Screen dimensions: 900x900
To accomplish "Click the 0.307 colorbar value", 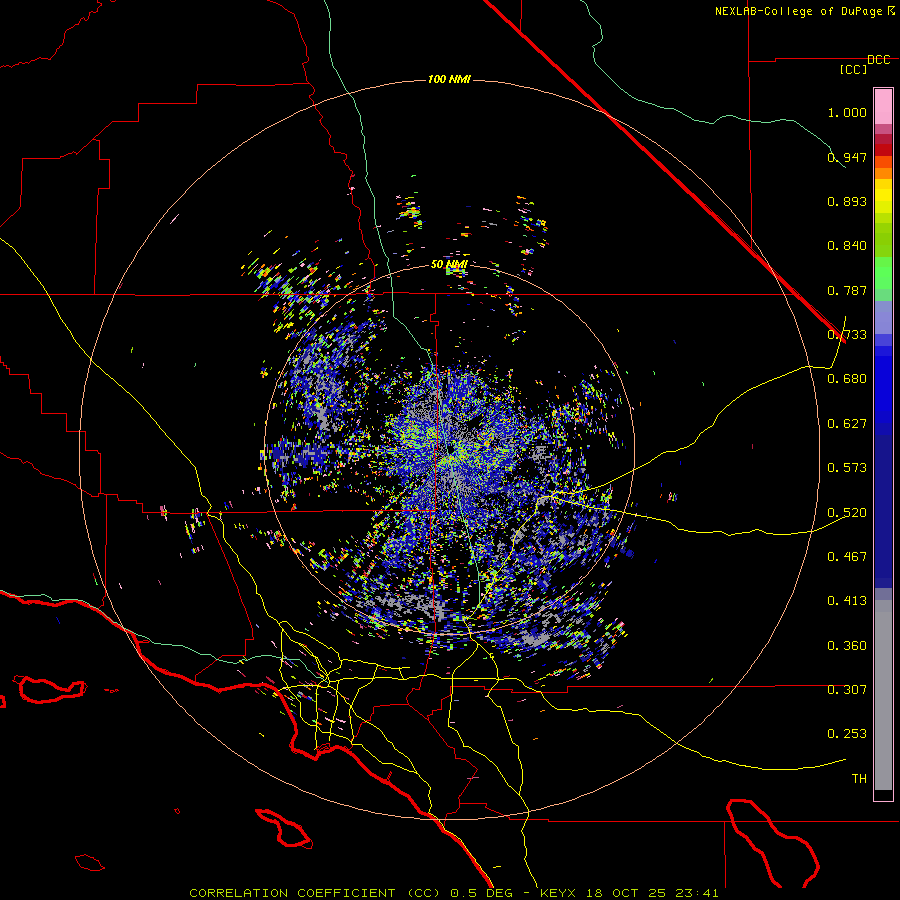I will pyautogui.click(x=847, y=690).
